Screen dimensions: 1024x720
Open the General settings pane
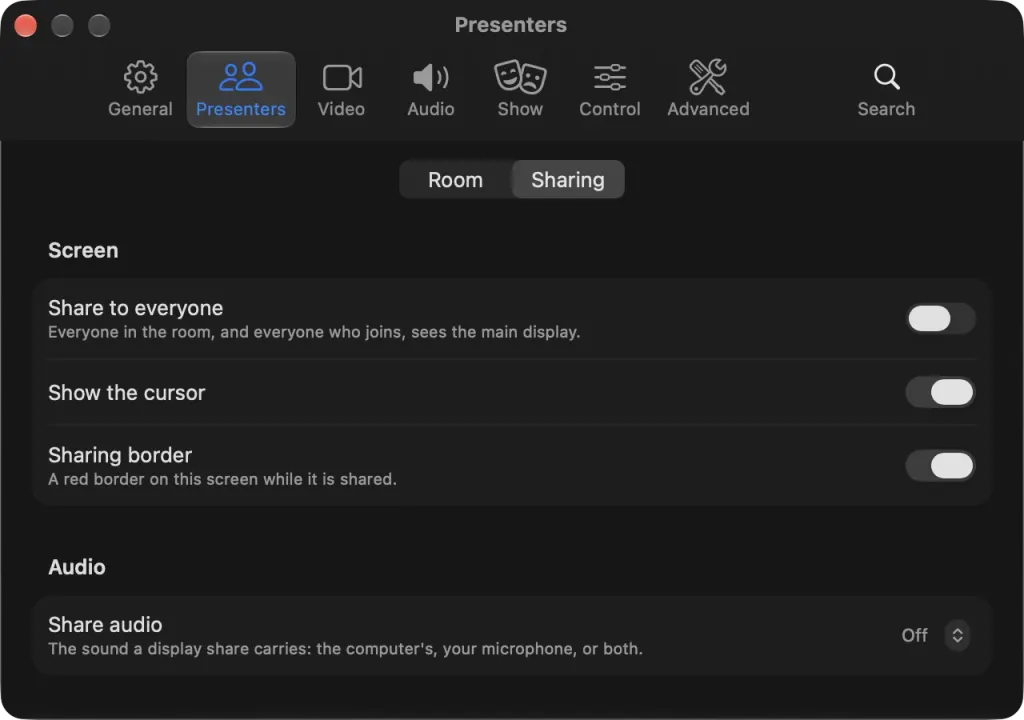pos(140,90)
